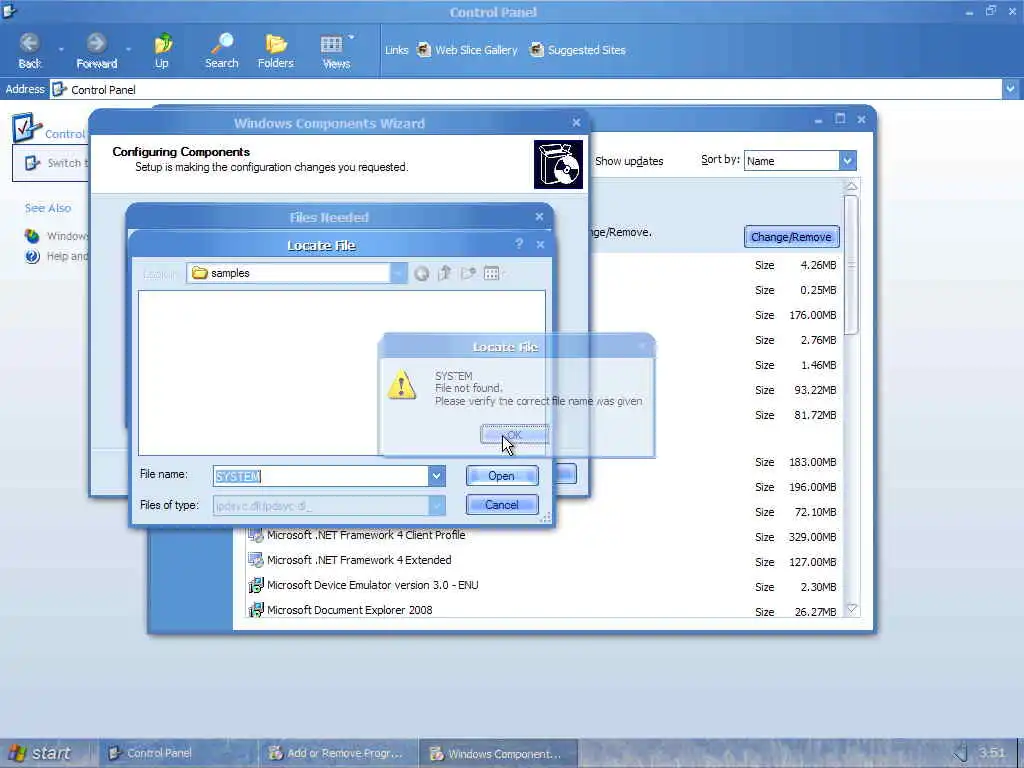The height and width of the screenshot is (768, 1024).
Task: Click the Change/Remove button
Action: 792,236
